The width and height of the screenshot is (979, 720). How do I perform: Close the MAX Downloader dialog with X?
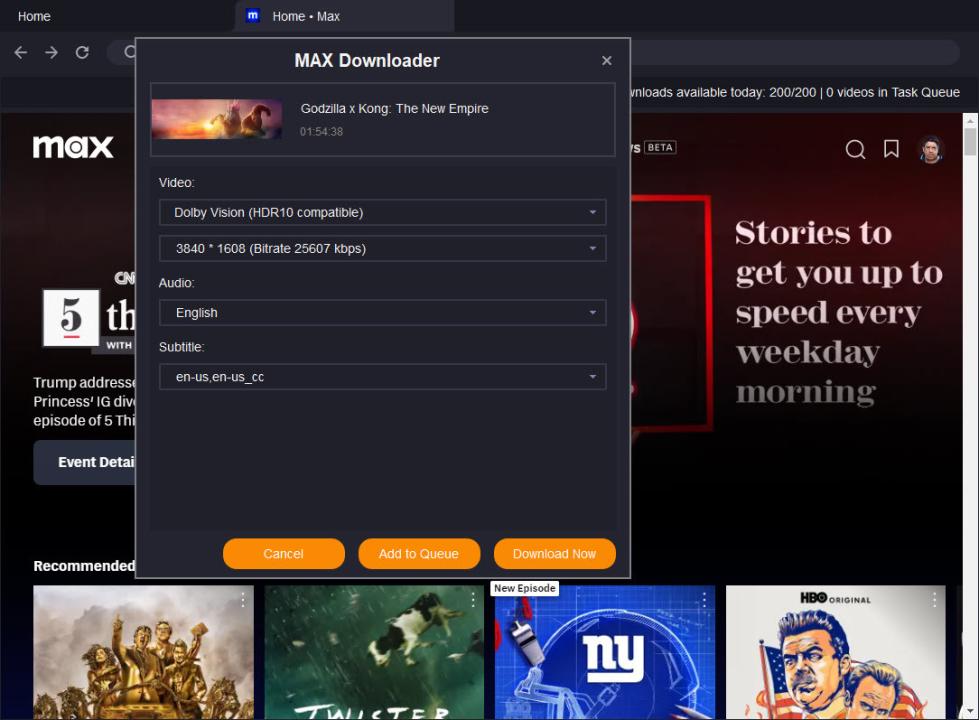click(606, 61)
